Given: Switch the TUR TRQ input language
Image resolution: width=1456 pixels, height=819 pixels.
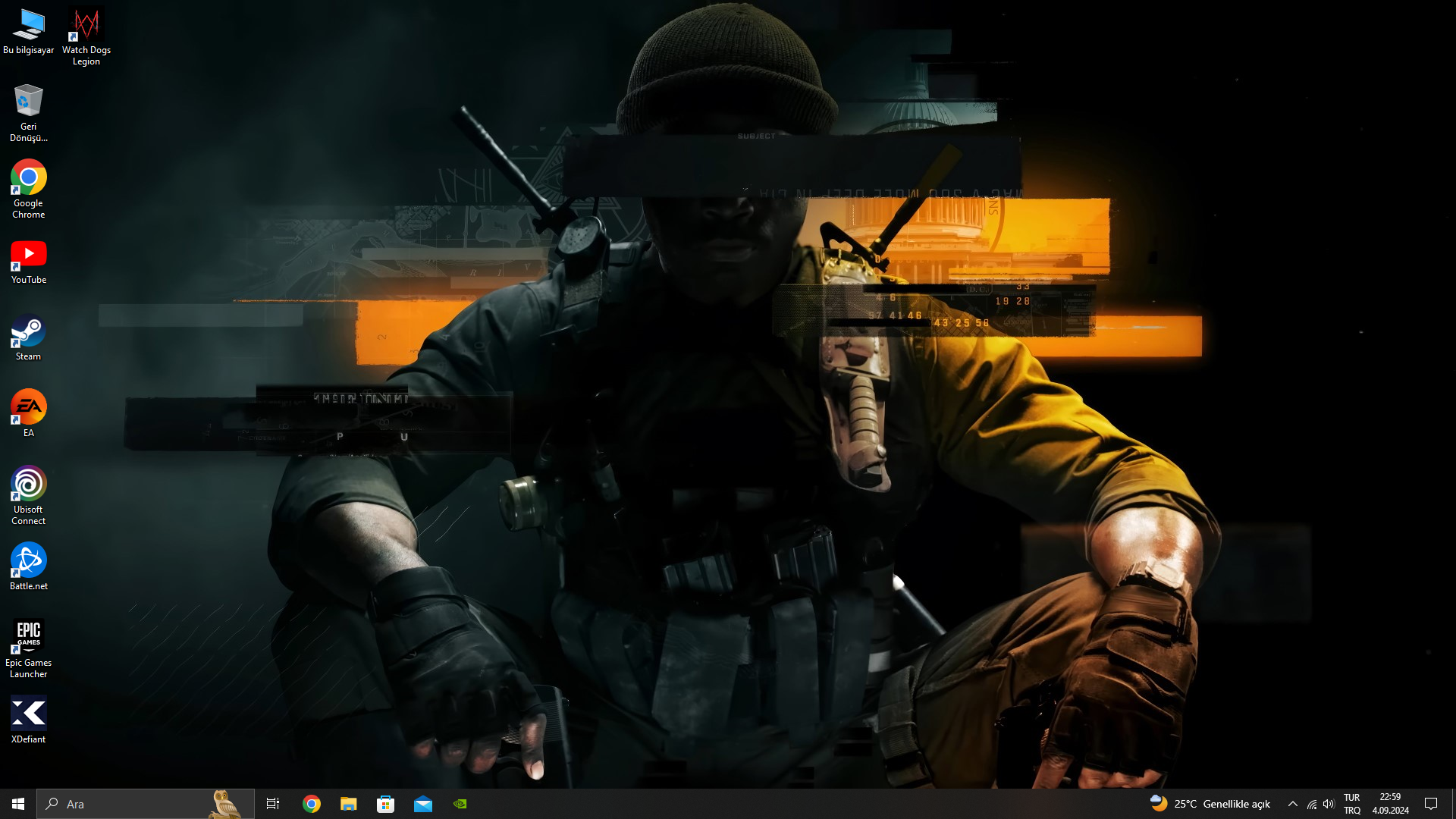Looking at the screenshot, I should 1352,804.
